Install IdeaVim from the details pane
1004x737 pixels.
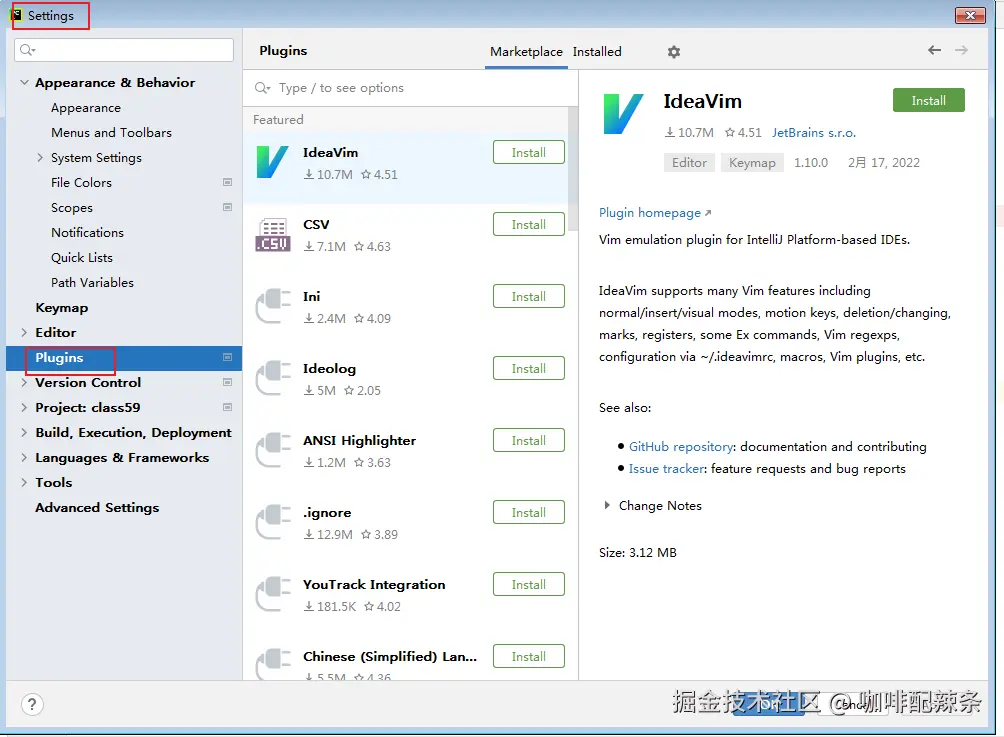click(928, 101)
